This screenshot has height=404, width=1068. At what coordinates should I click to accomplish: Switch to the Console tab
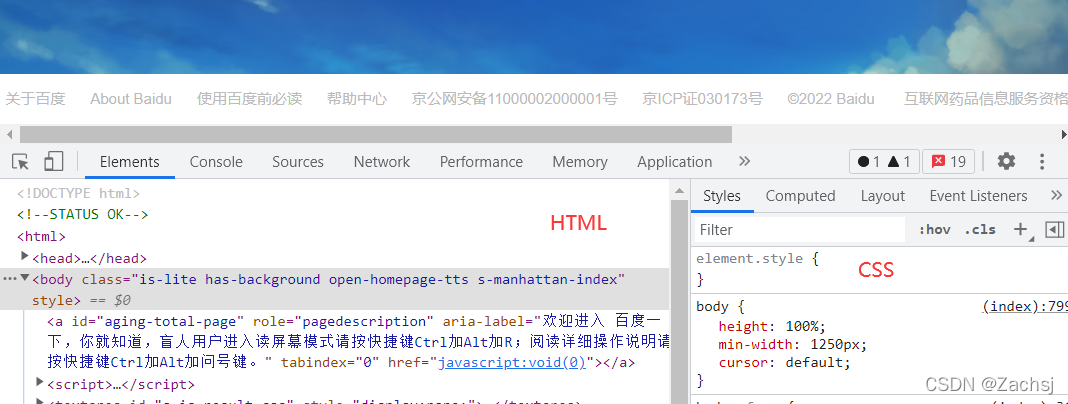click(x=216, y=162)
